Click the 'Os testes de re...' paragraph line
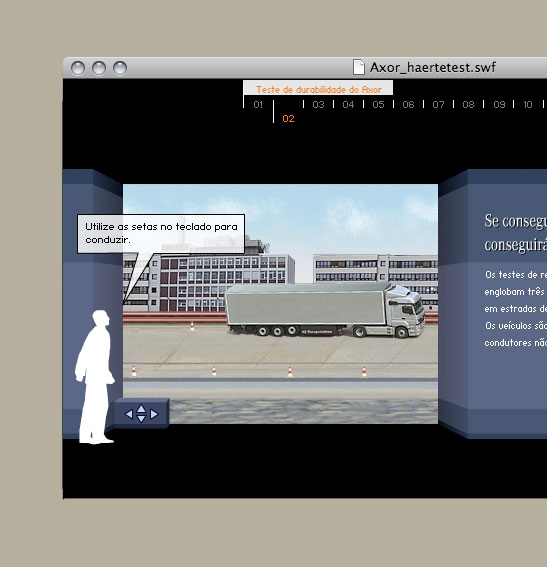This screenshot has height=567, width=547. 516,275
